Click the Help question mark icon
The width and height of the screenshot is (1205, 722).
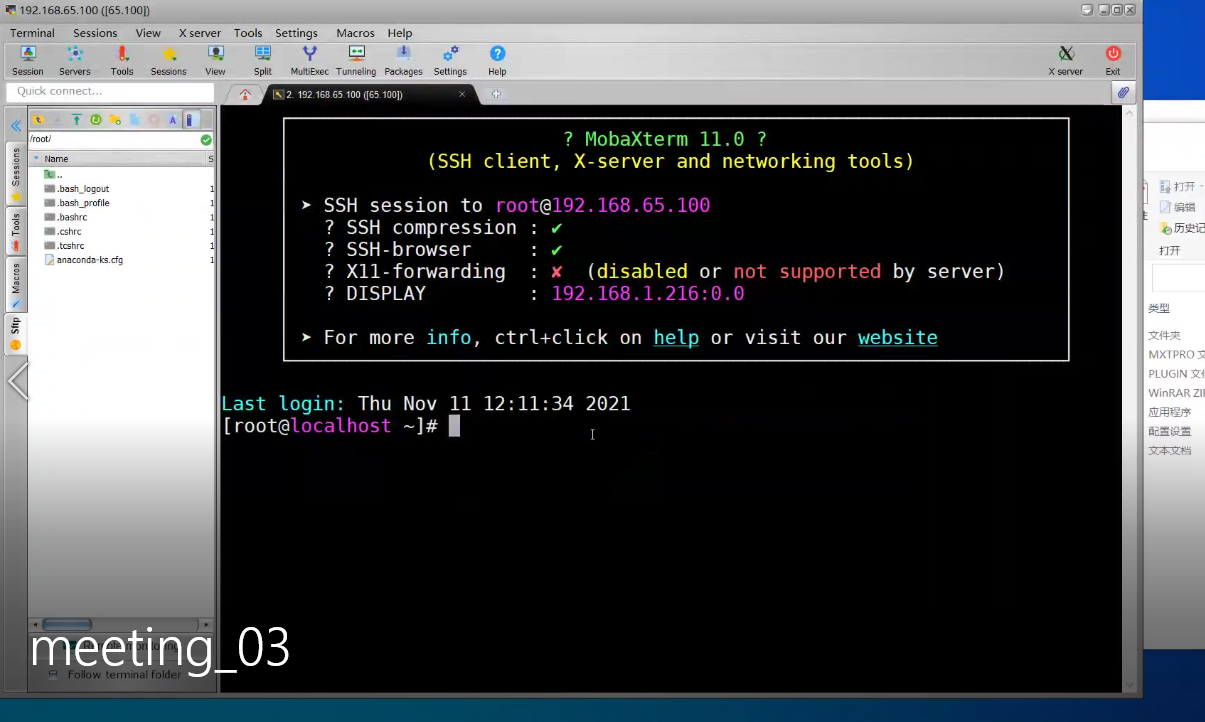pos(497,60)
